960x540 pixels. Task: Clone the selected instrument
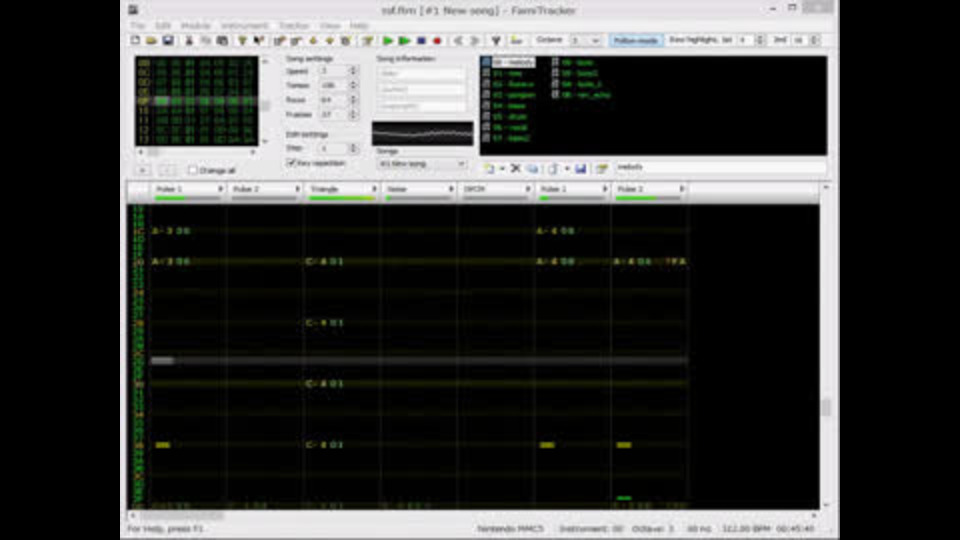532,168
